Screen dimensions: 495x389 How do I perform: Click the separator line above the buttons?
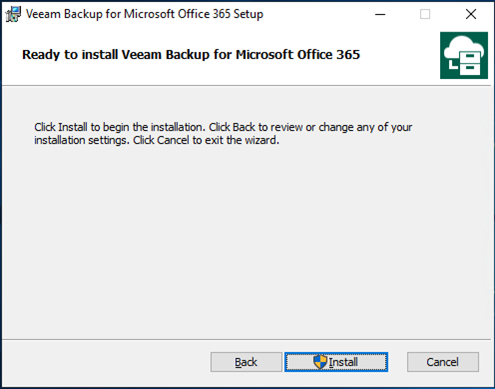(247, 340)
